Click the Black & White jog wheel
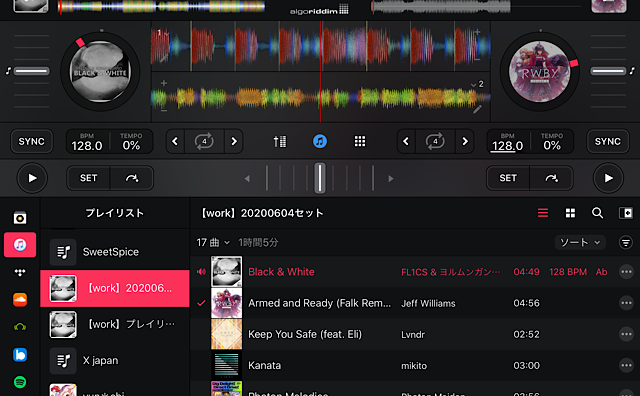This screenshot has height=396, width=640. (100, 72)
